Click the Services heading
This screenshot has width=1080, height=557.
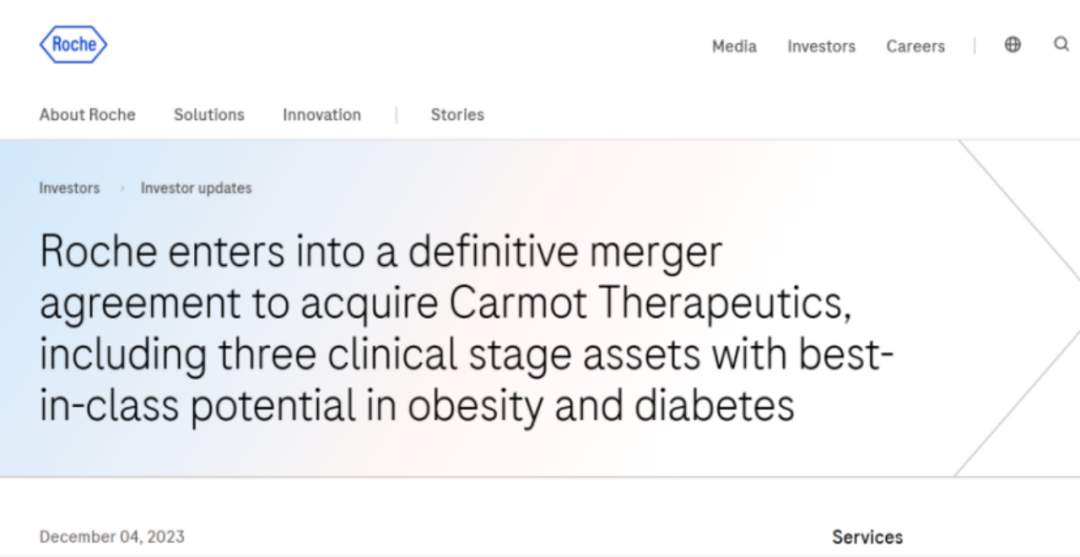pyautogui.click(x=867, y=537)
